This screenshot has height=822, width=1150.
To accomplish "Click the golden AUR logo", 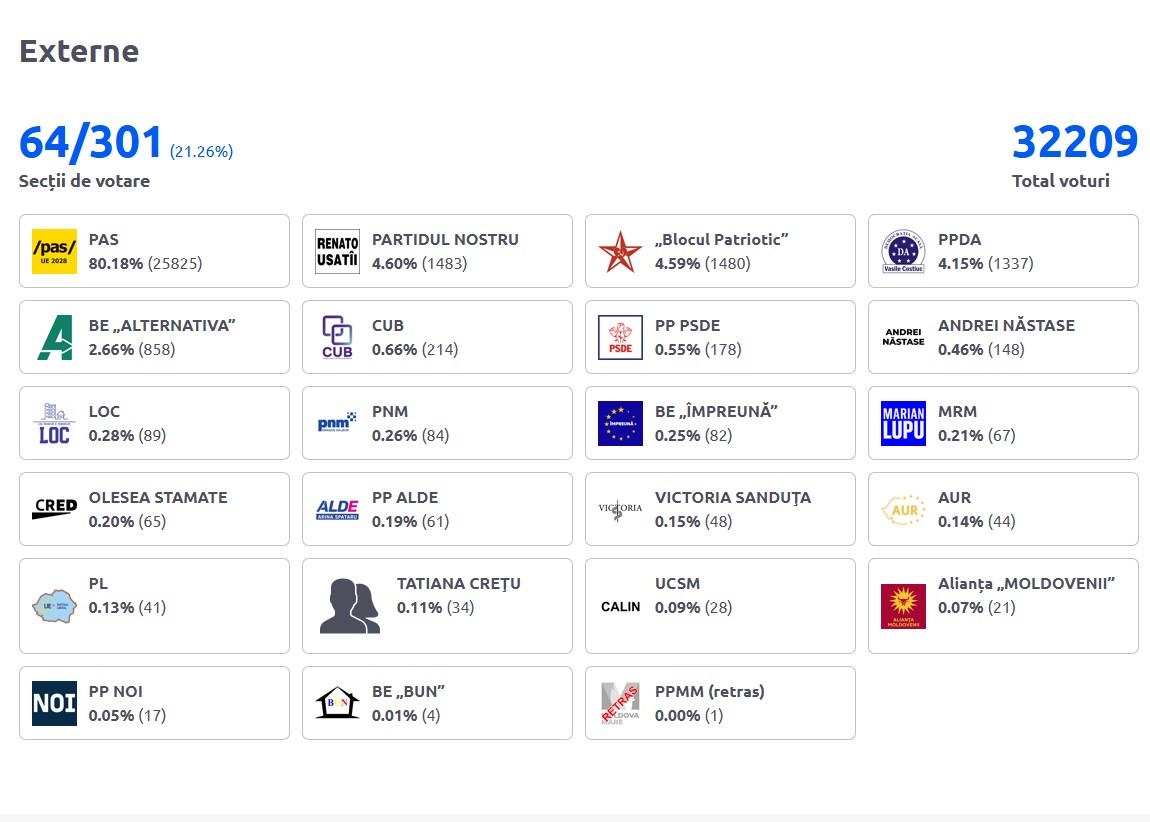I will [904, 509].
